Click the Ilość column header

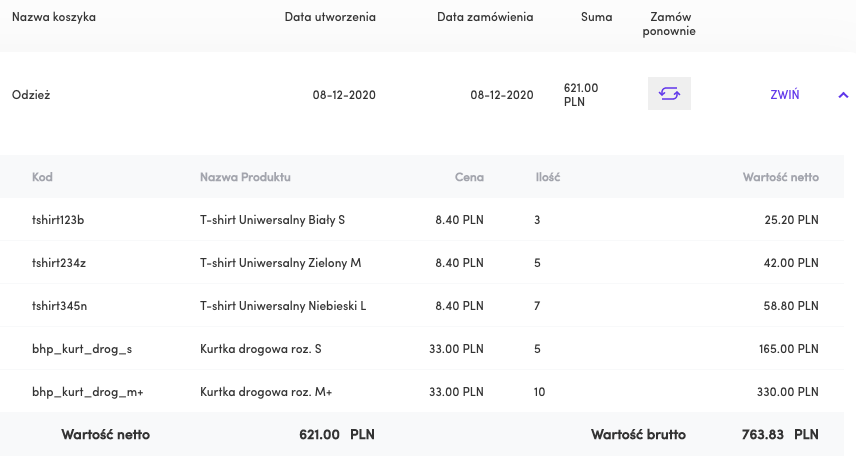[x=548, y=177]
